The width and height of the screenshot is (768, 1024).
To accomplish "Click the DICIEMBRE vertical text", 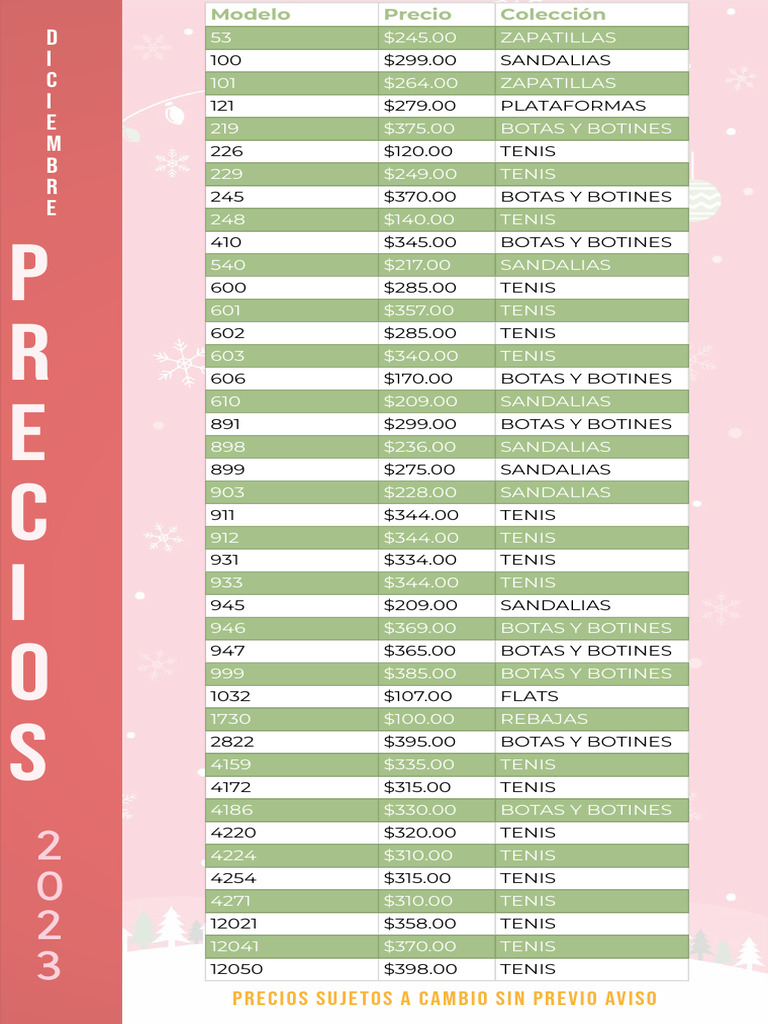I will point(52,122).
